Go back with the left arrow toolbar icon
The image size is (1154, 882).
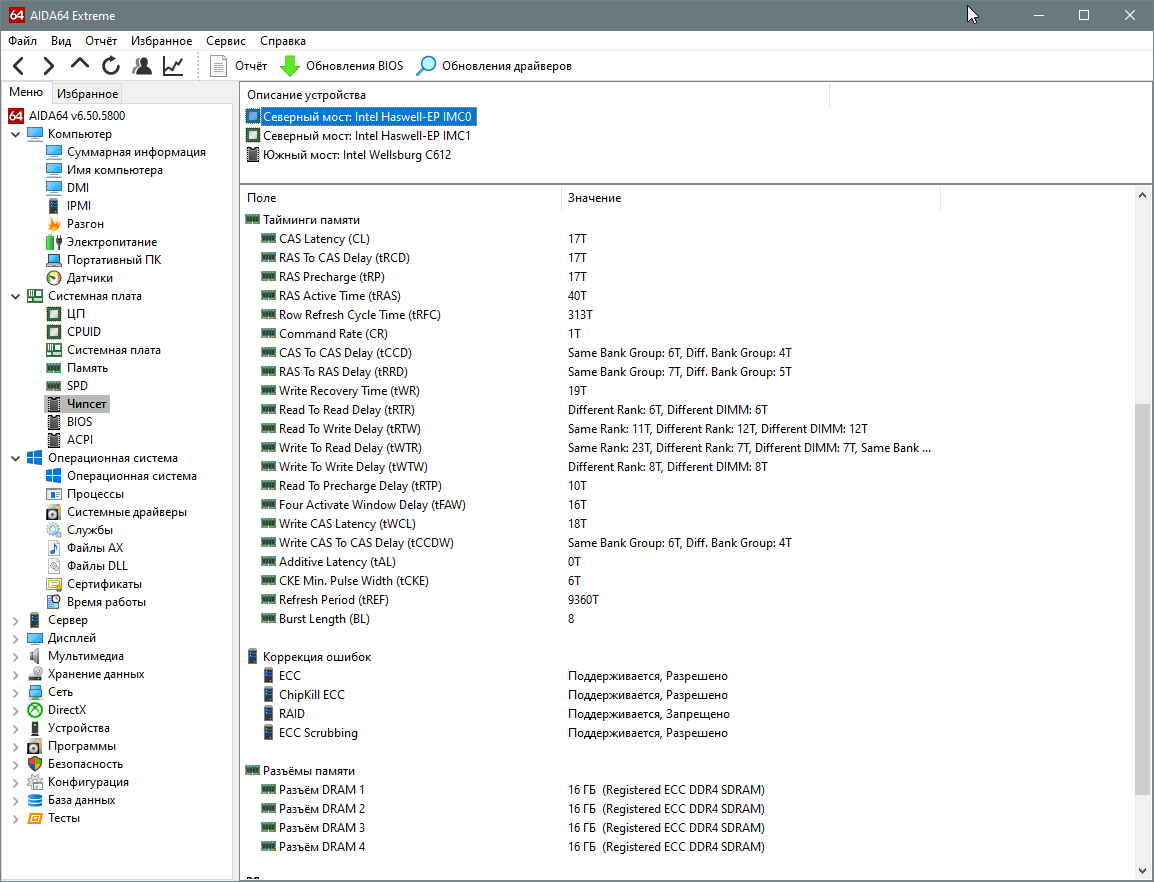coord(19,66)
